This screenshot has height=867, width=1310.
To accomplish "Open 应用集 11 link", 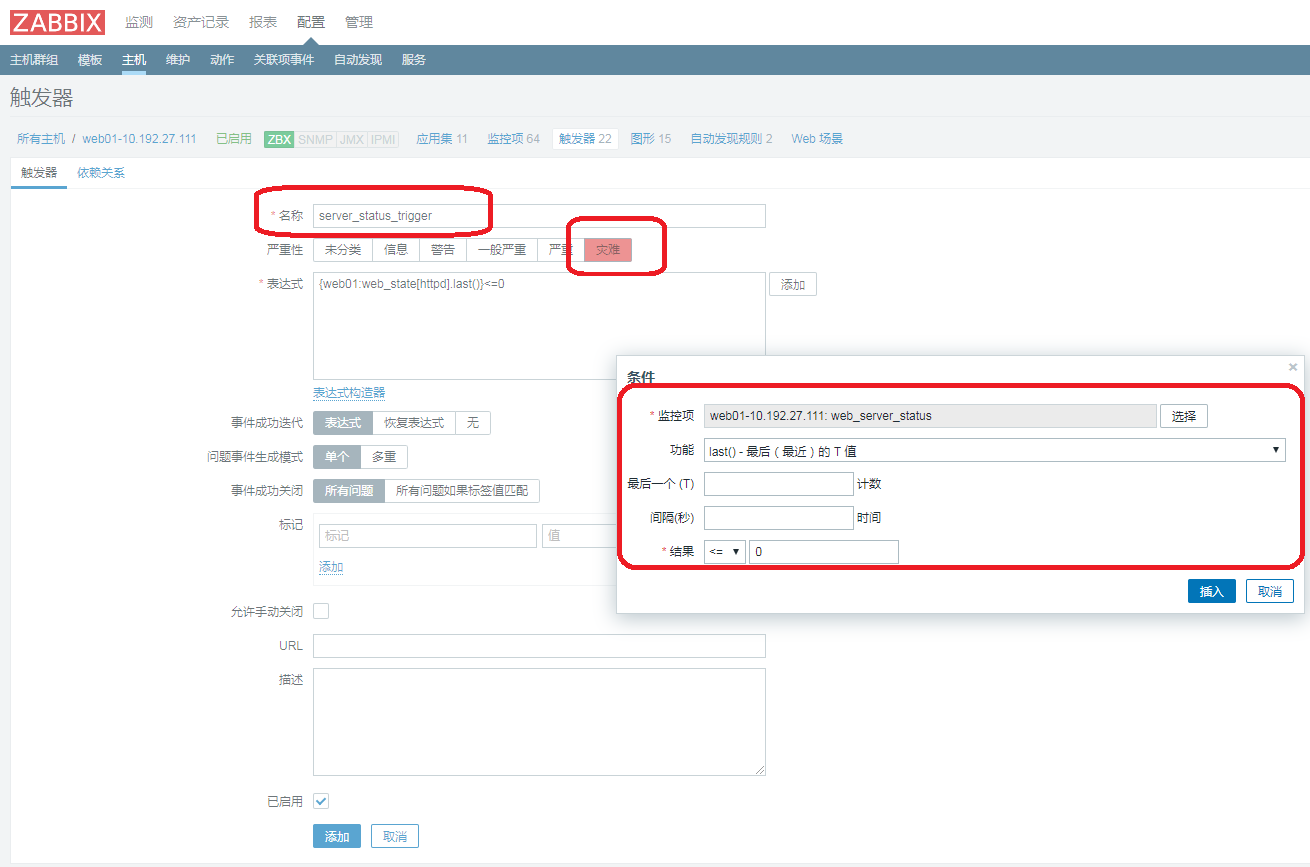I will coord(442,139).
